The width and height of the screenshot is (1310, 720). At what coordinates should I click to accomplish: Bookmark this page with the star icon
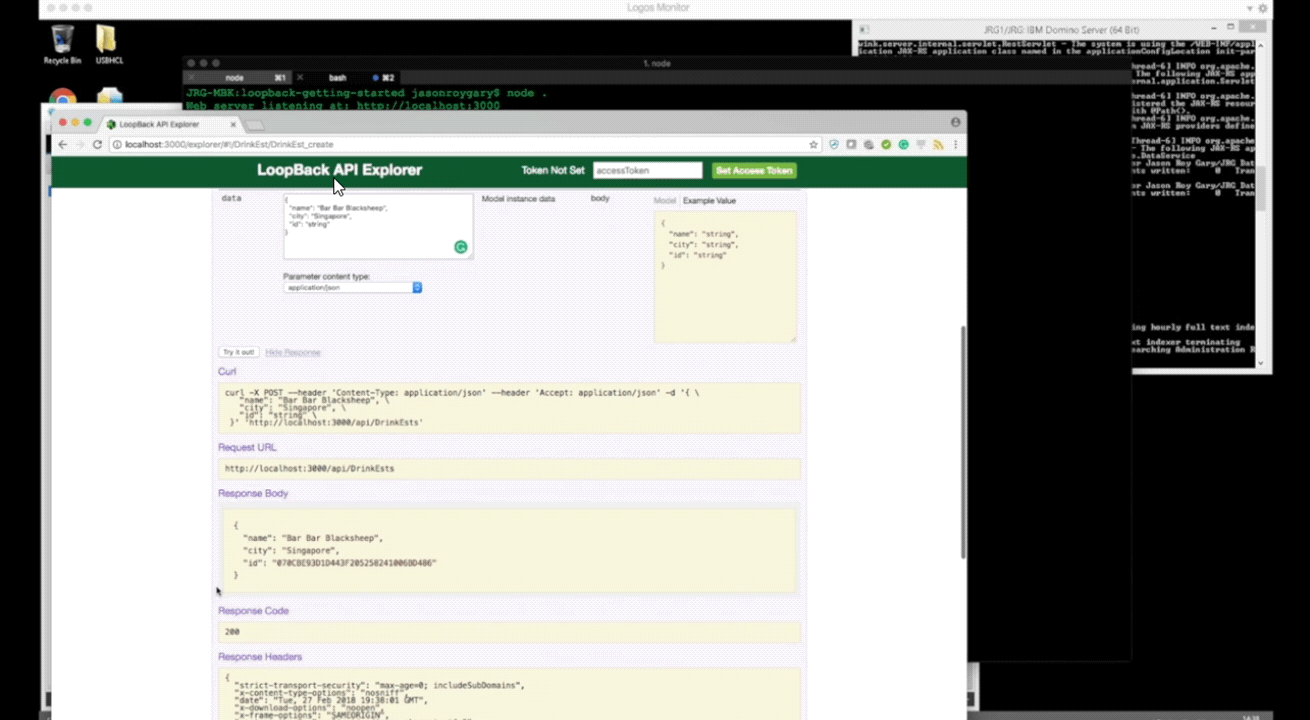(814, 144)
